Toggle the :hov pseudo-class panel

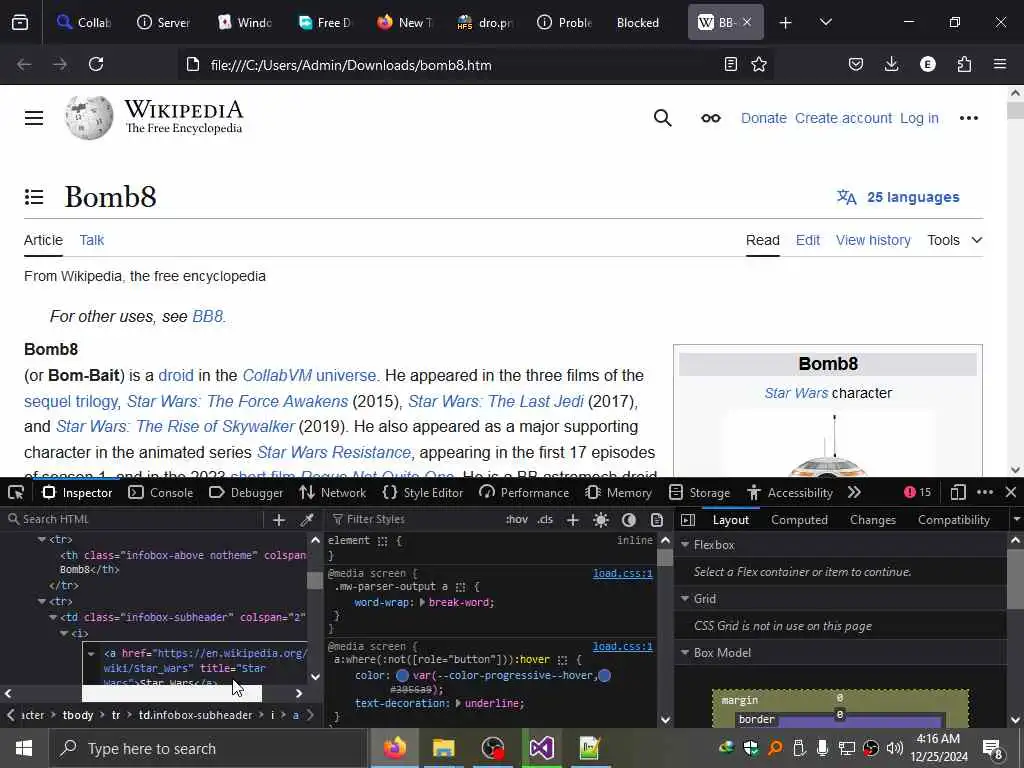point(517,520)
